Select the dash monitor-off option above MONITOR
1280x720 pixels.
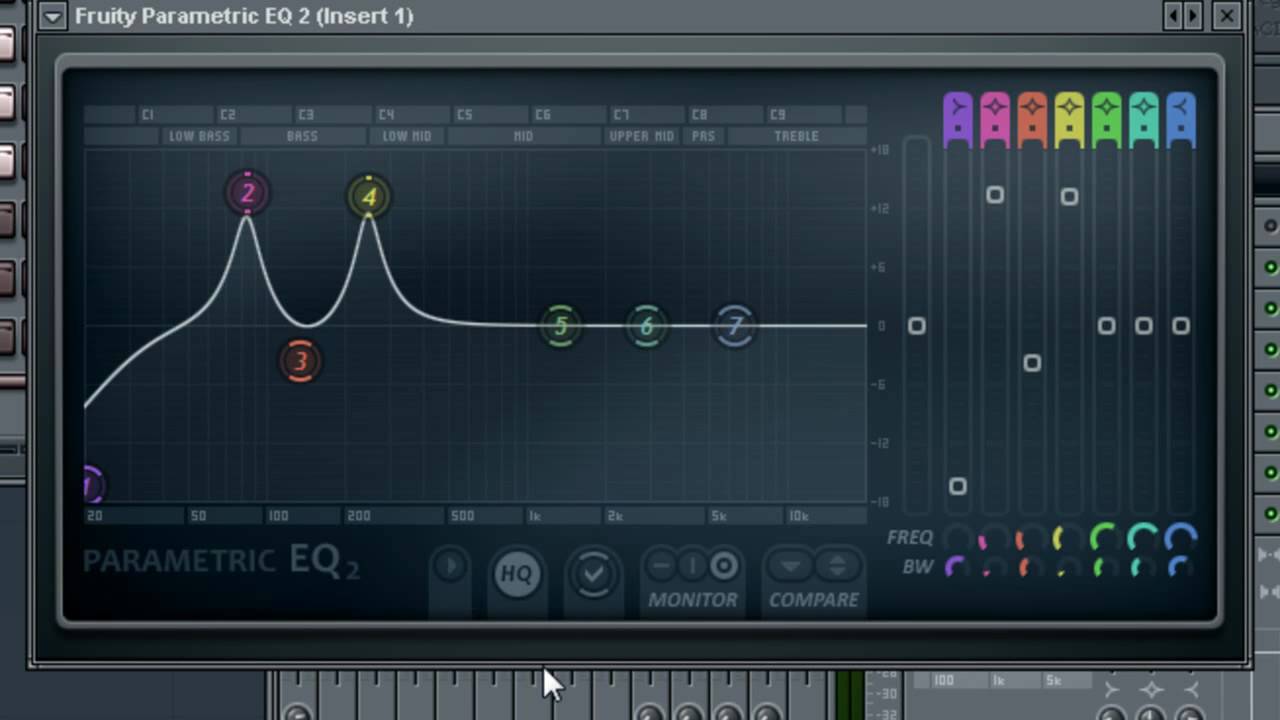pos(661,566)
